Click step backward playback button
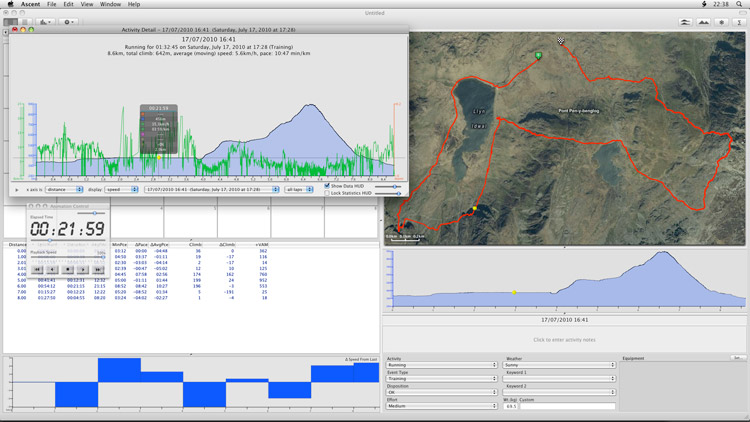Viewport: 750px width, 422px height. [52, 270]
